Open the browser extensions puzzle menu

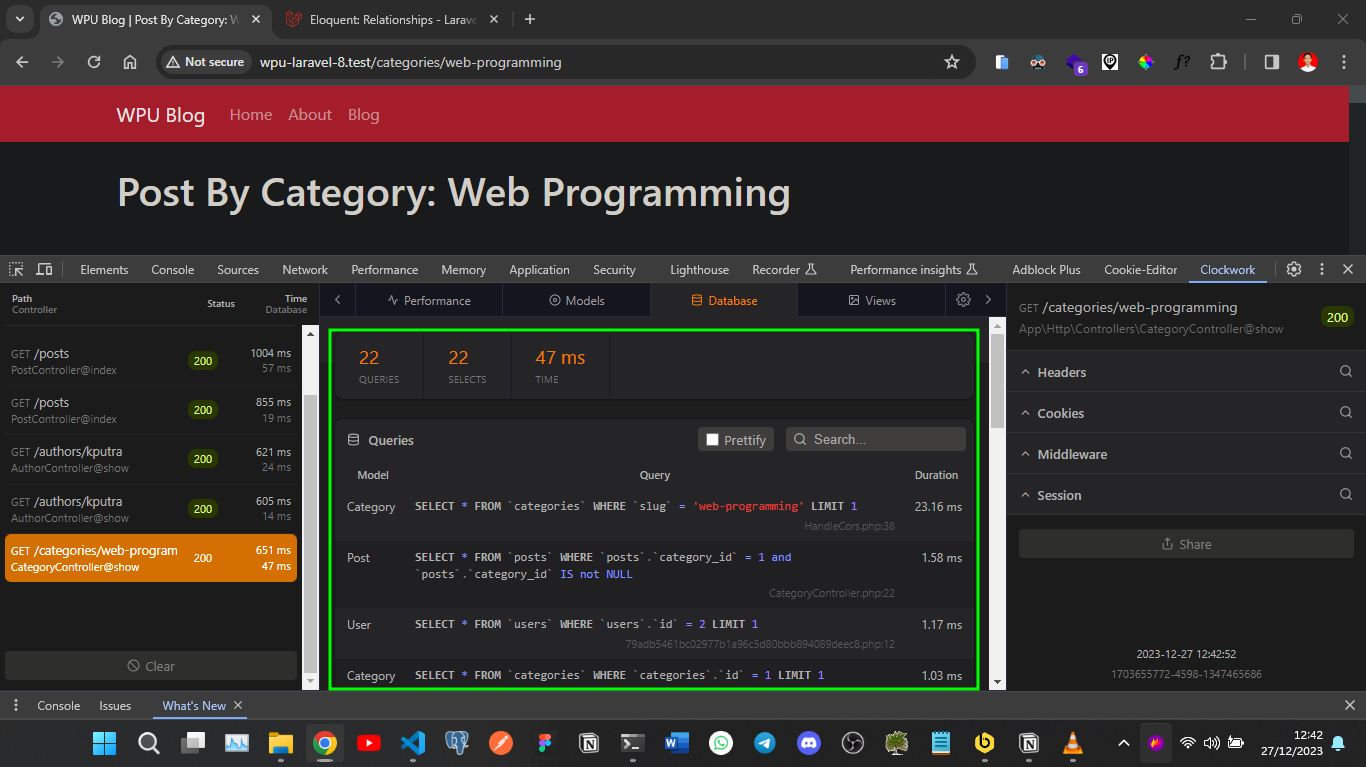(x=1218, y=62)
